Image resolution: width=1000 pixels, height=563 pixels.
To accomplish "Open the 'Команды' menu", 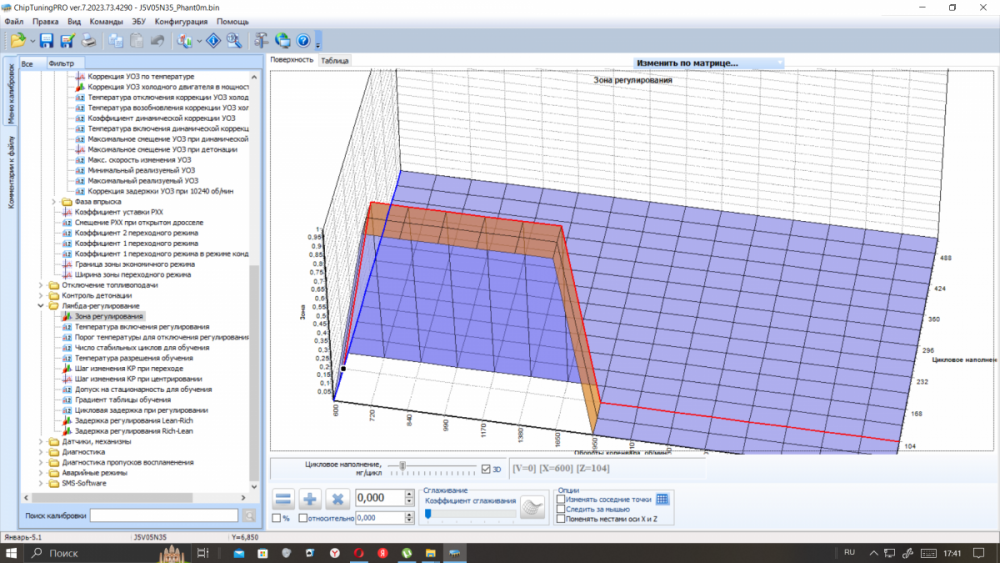I will pos(106,21).
